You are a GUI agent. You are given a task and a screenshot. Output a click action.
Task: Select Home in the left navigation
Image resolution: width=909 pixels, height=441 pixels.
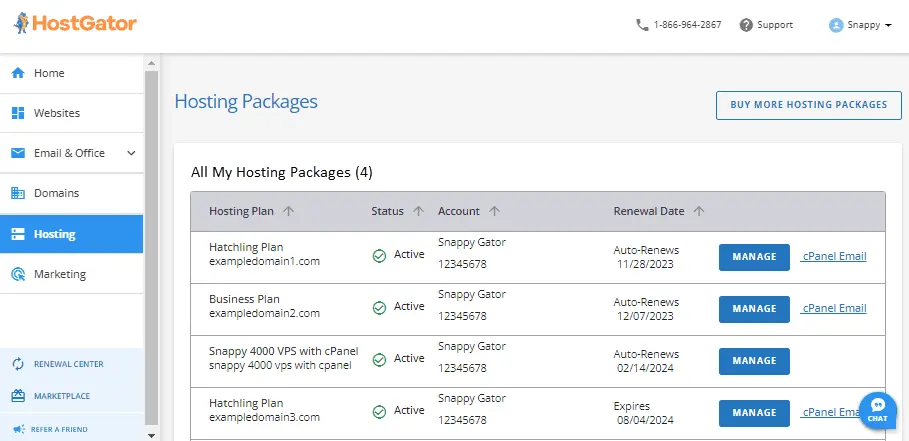coord(49,73)
